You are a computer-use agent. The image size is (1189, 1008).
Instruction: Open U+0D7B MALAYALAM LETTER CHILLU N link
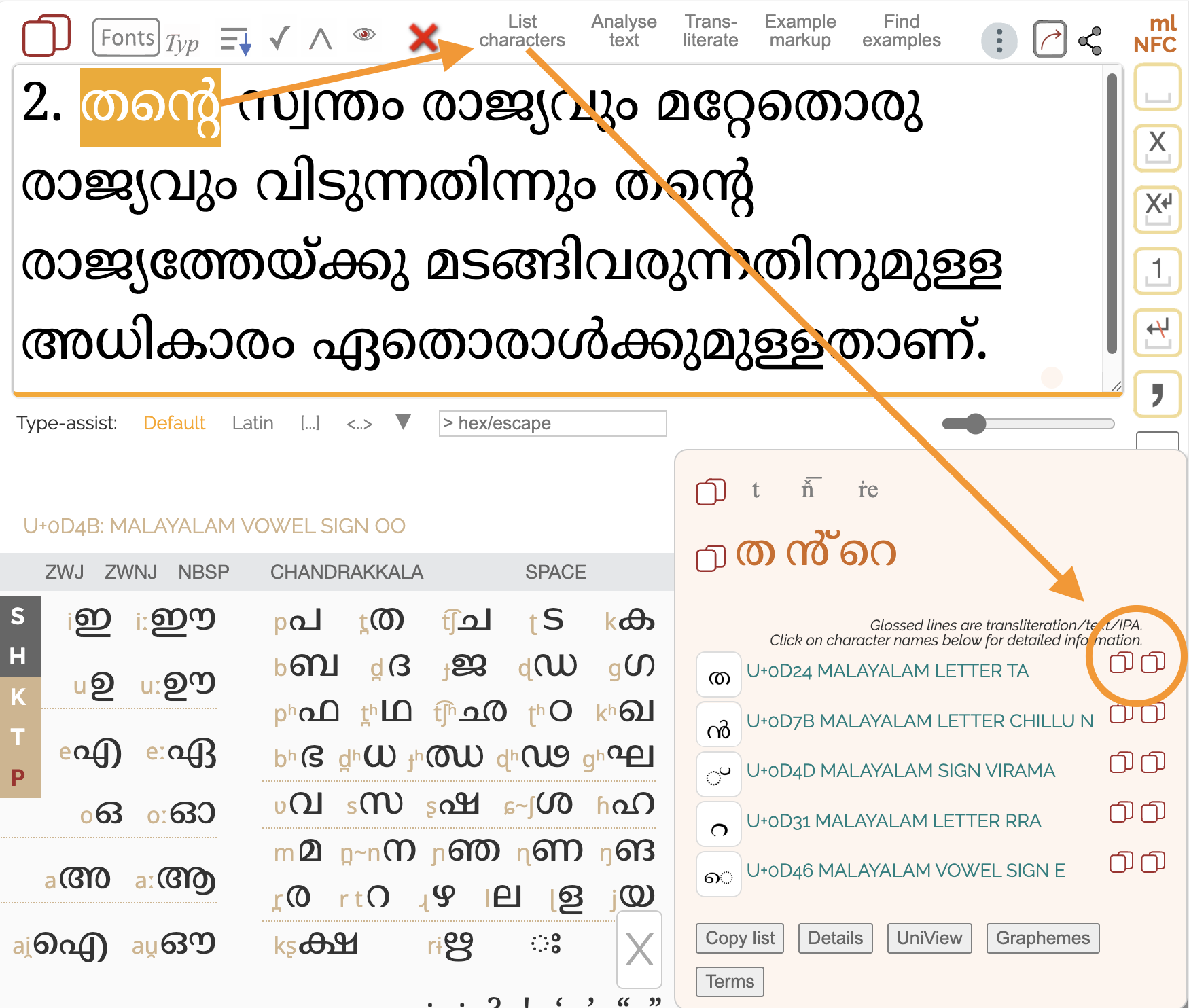[919, 721]
